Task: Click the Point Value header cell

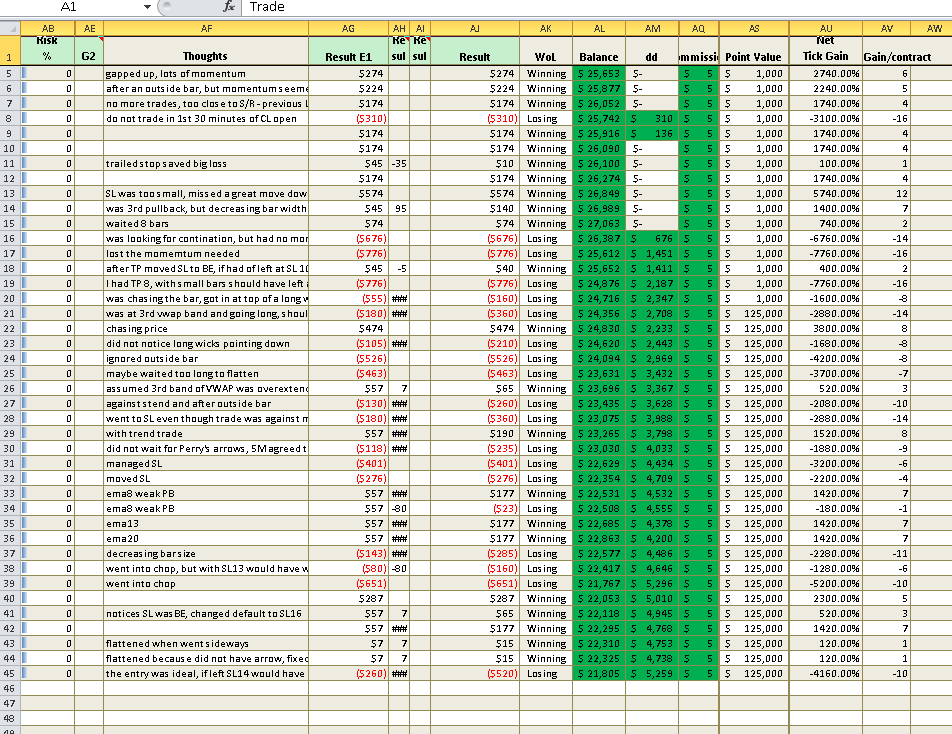Action: click(x=753, y=50)
